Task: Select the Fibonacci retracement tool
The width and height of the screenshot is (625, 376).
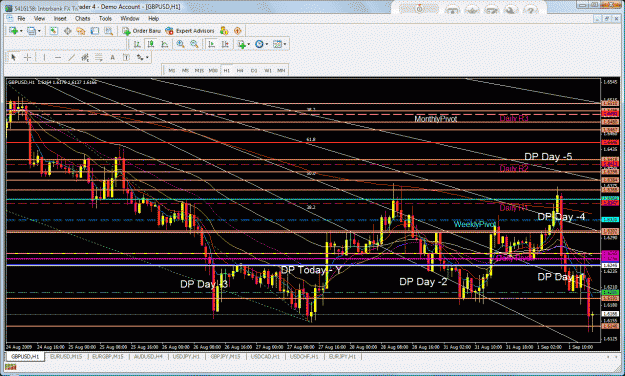Action: [98, 57]
